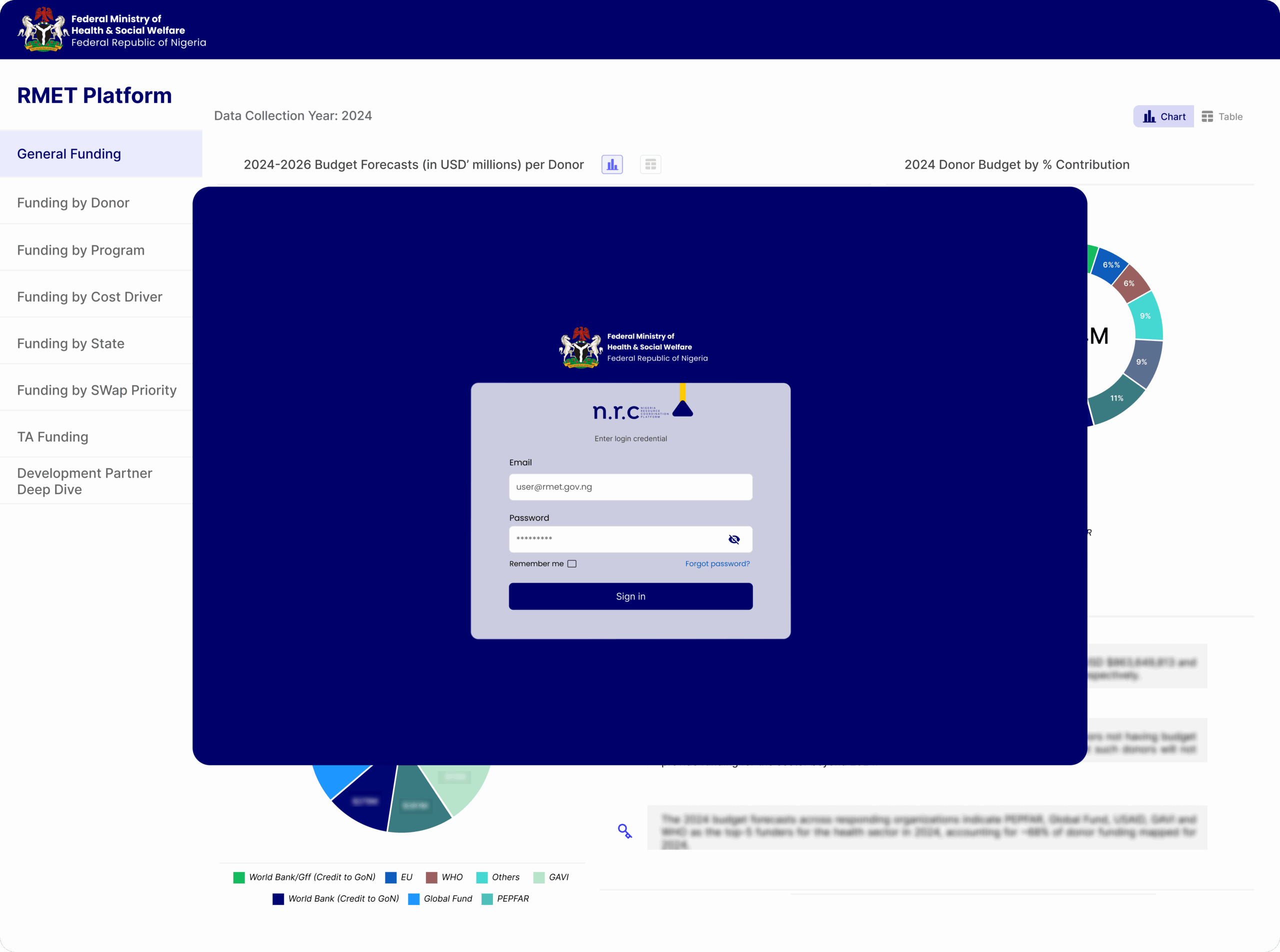Switch to Chart view at top right
Image resolution: width=1280 pixels, height=952 pixels.
tap(1163, 117)
